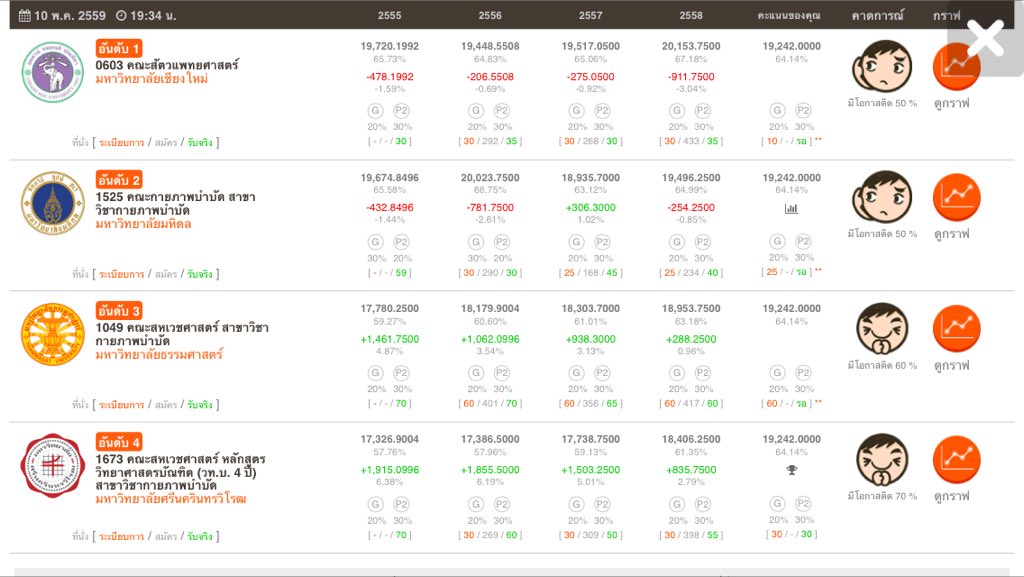Click Mahidol University logo
The width and height of the screenshot is (1024, 577).
53,203
